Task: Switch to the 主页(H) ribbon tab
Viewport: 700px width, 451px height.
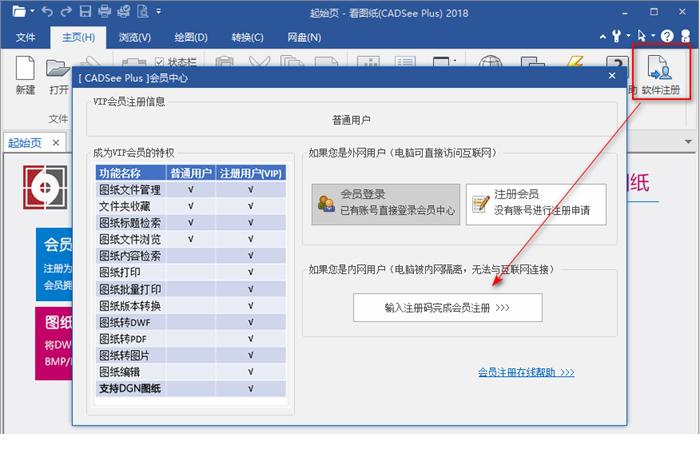Action: [78, 37]
